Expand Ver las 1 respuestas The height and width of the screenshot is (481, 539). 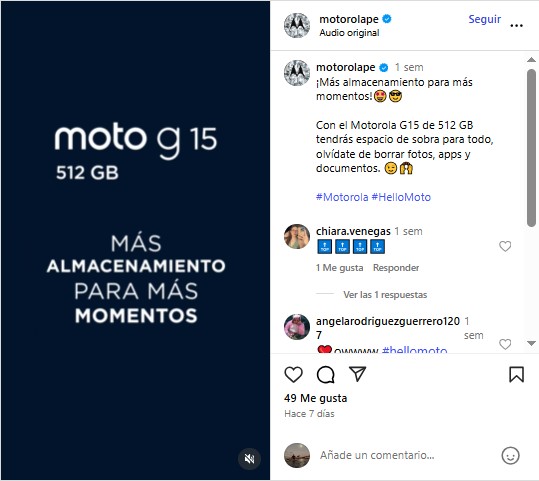pos(385,295)
